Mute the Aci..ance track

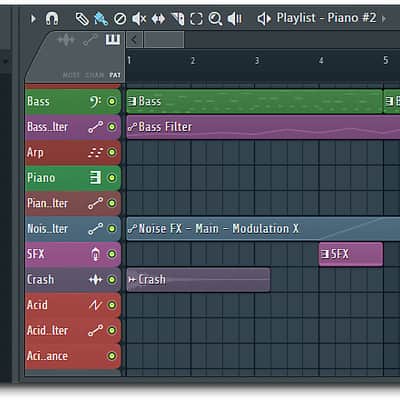click(x=112, y=356)
